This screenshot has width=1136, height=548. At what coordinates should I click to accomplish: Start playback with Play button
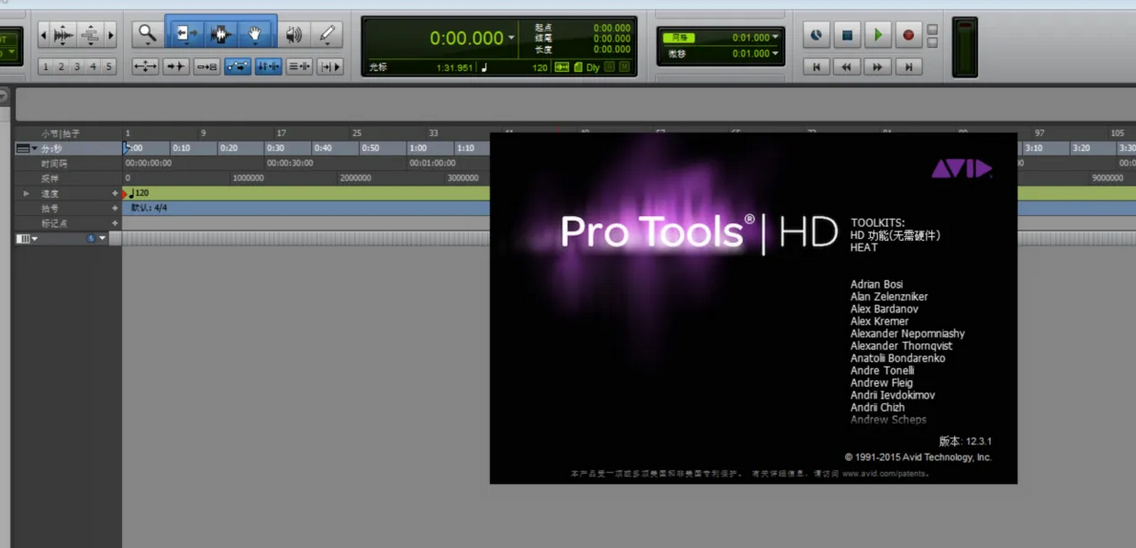coord(878,34)
